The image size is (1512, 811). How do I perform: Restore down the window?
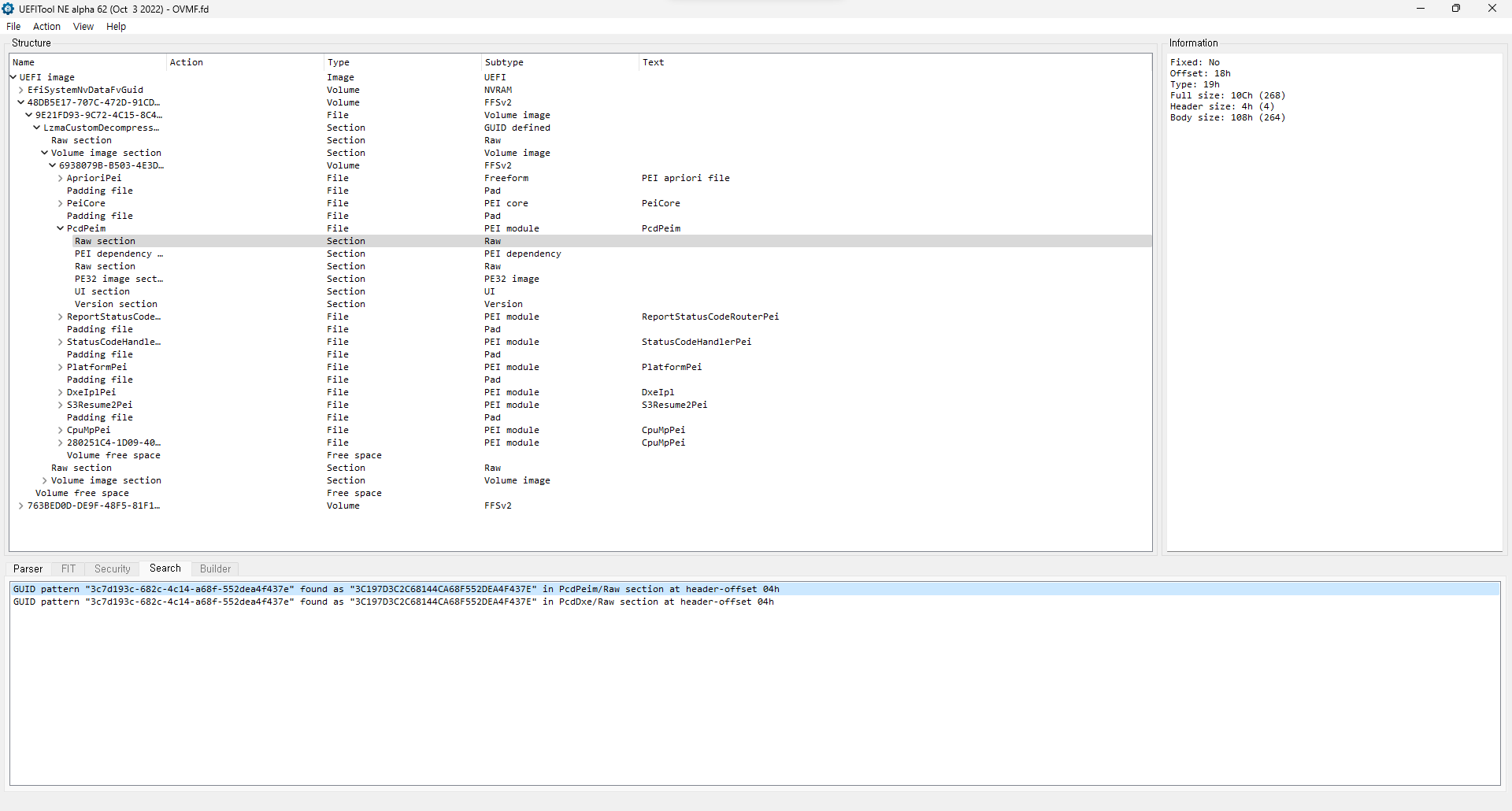1456,9
